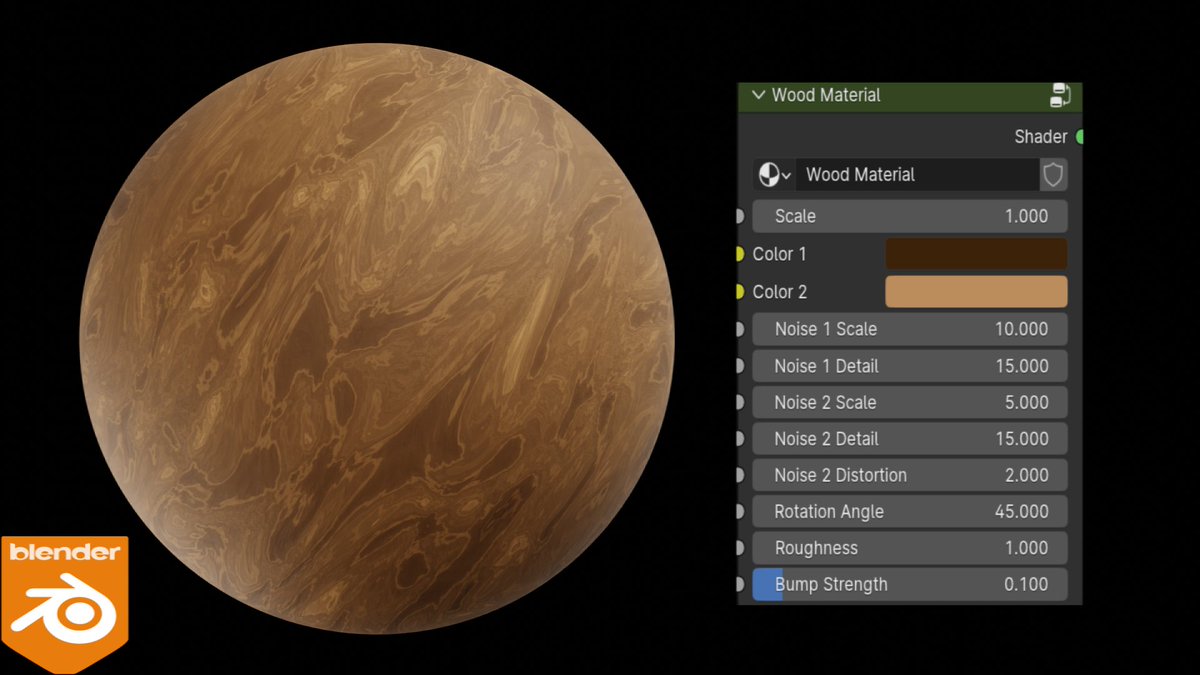Image resolution: width=1200 pixels, height=675 pixels.
Task: Click the Roughness value field
Action: tap(909, 548)
